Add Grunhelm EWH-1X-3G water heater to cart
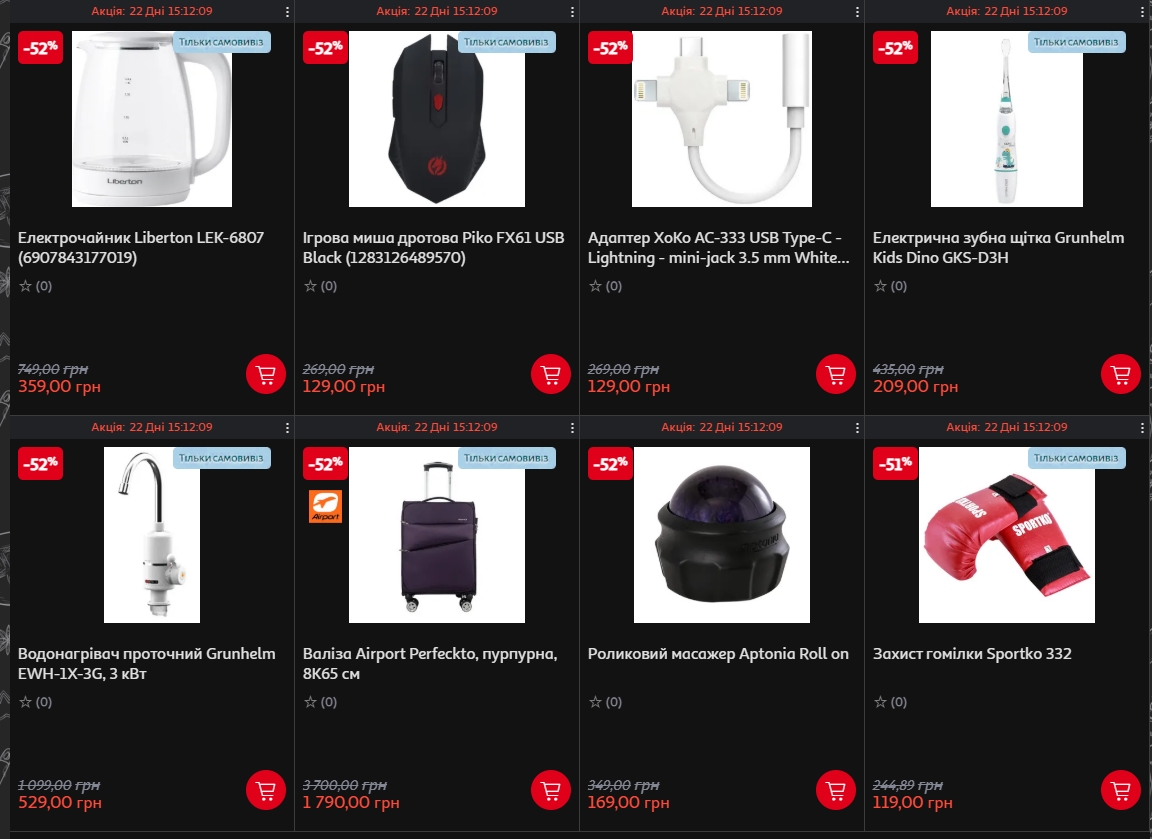The width and height of the screenshot is (1152, 839). tap(265, 791)
